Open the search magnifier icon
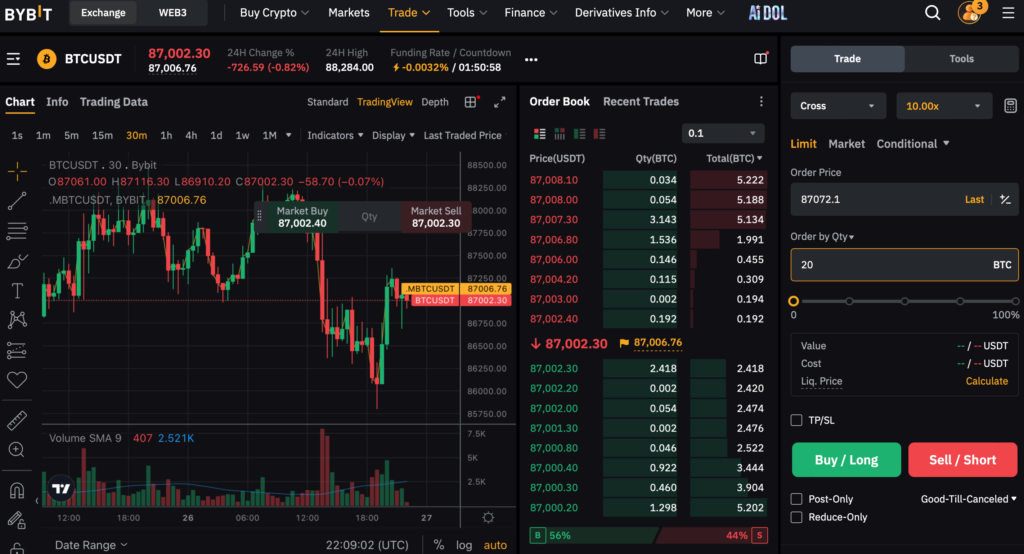Image resolution: width=1024 pixels, height=554 pixels. (933, 12)
